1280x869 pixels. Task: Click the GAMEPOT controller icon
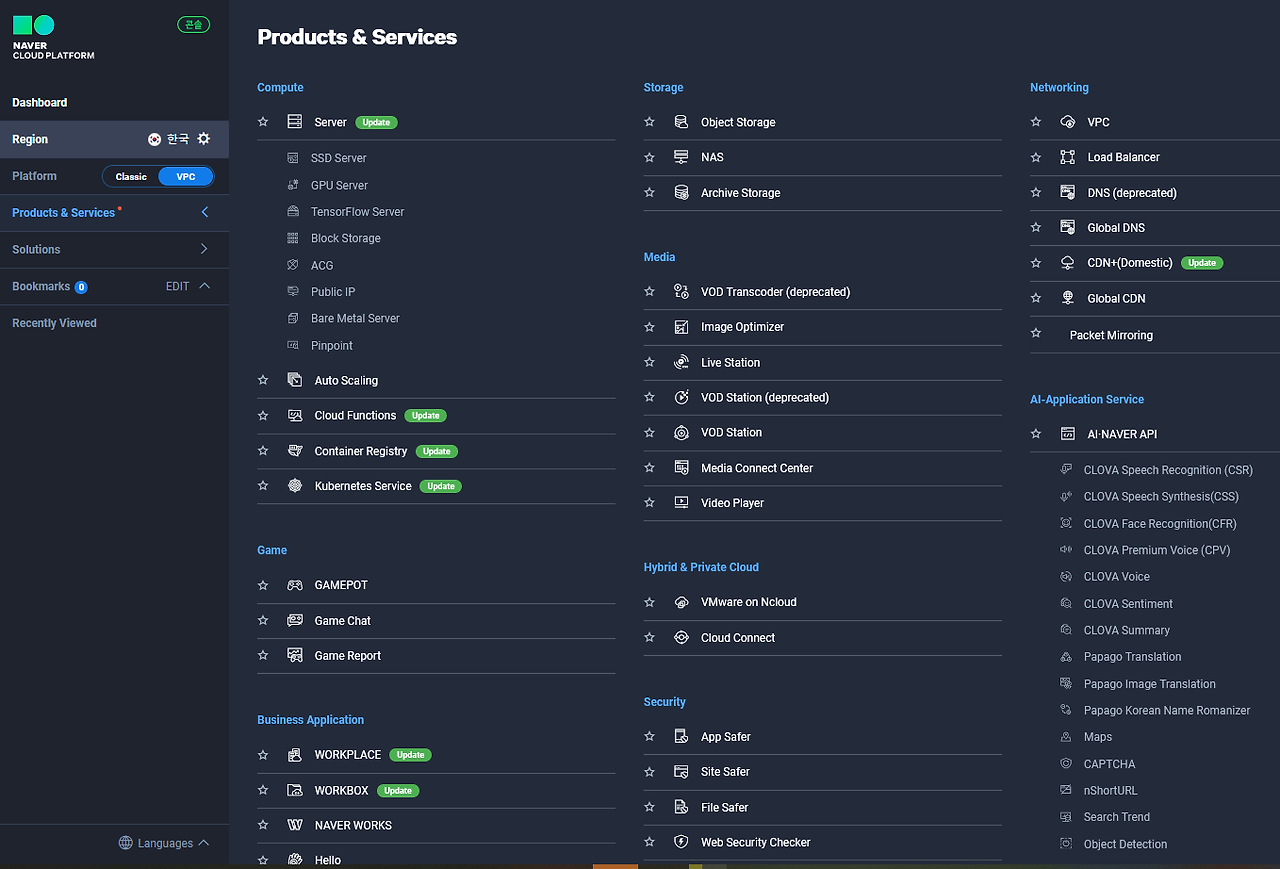pos(295,585)
